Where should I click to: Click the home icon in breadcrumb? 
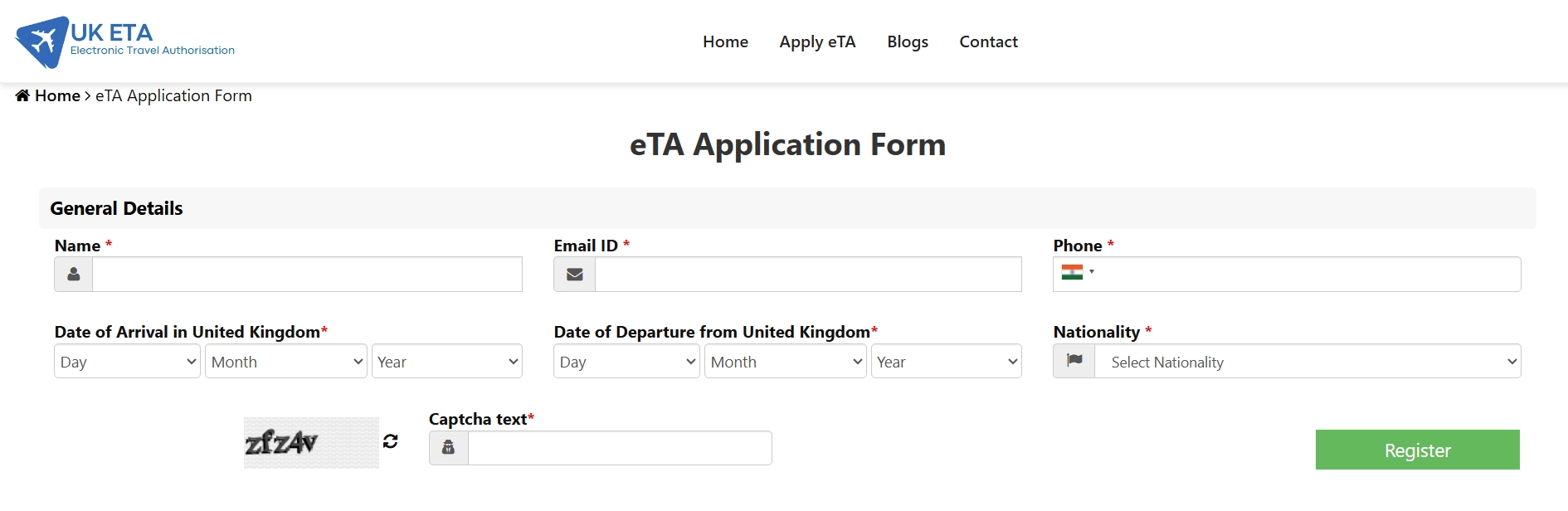[22, 95]
